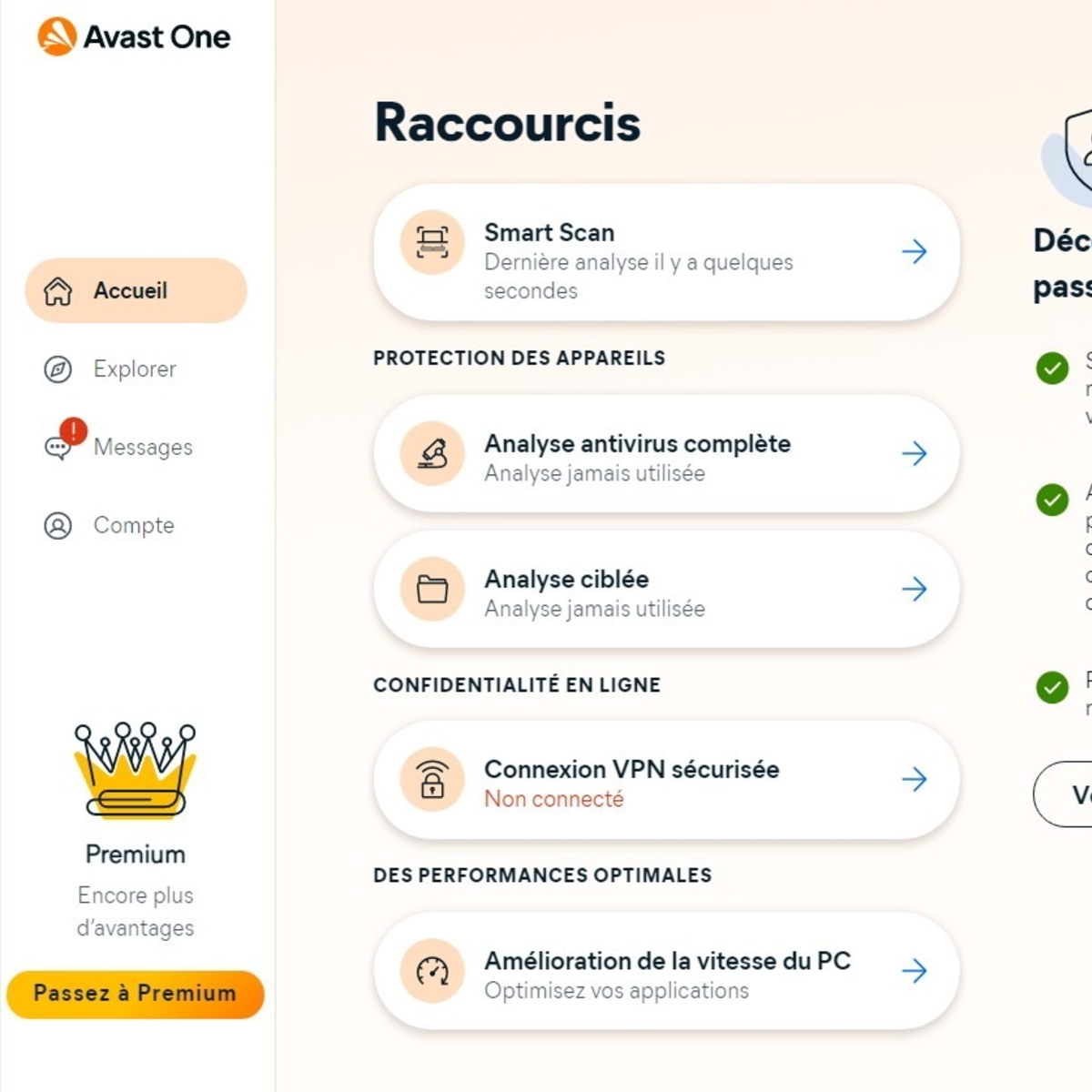Click the Passez à Premium button
Viewport: 1092px width, 1092px height.
tap(135, 994)
